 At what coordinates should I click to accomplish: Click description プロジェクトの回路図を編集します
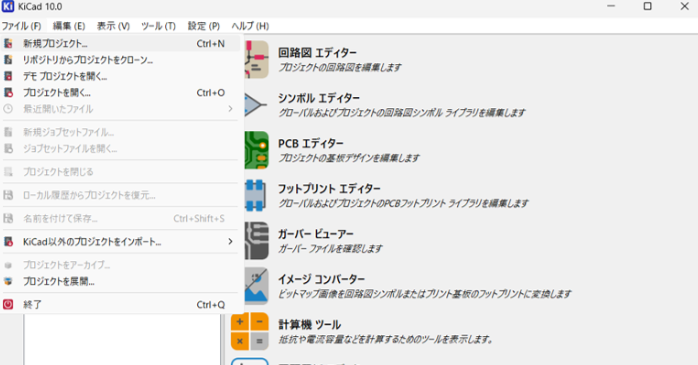point(340,67)
